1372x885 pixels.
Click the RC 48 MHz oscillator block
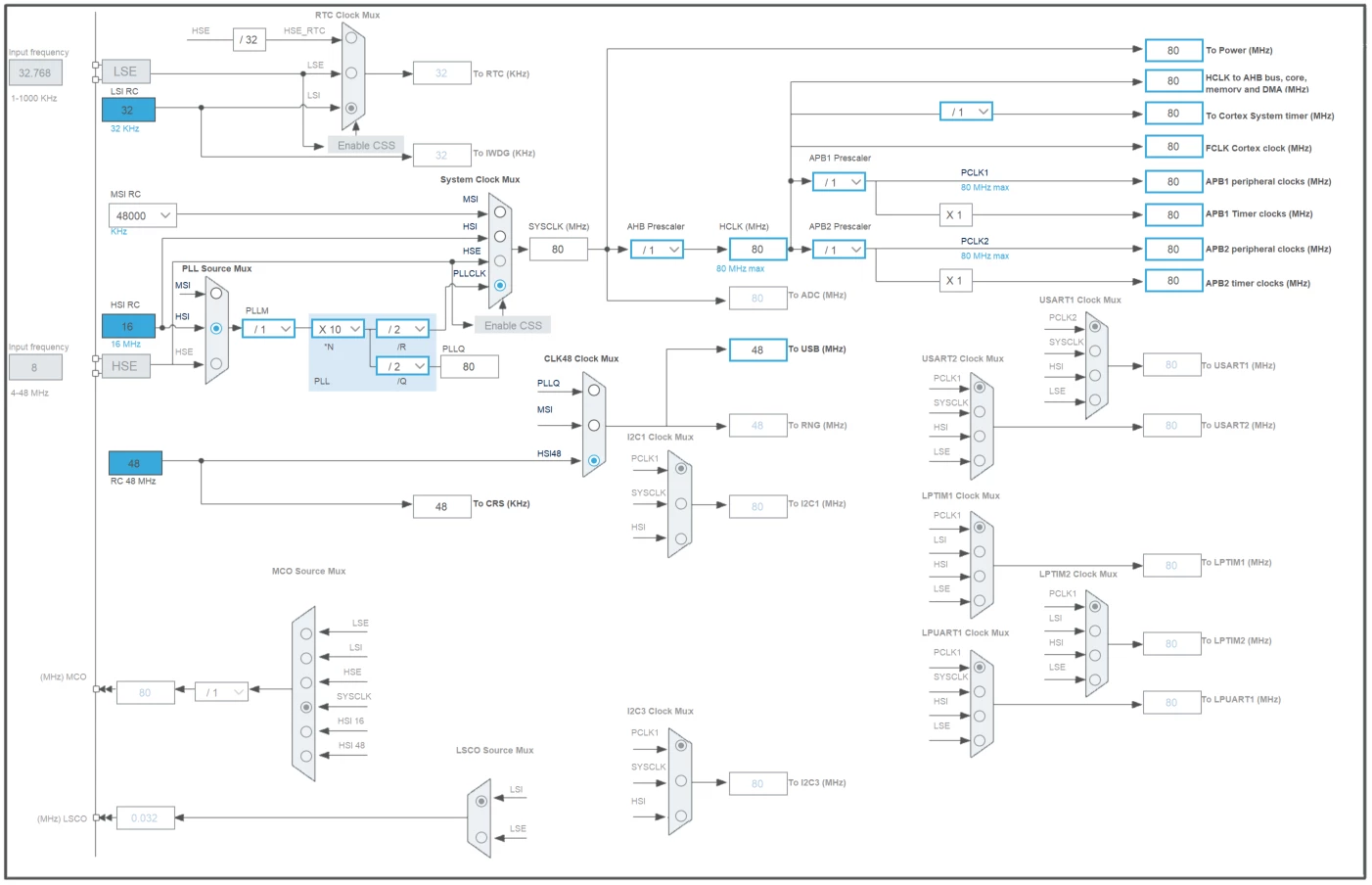135,463
